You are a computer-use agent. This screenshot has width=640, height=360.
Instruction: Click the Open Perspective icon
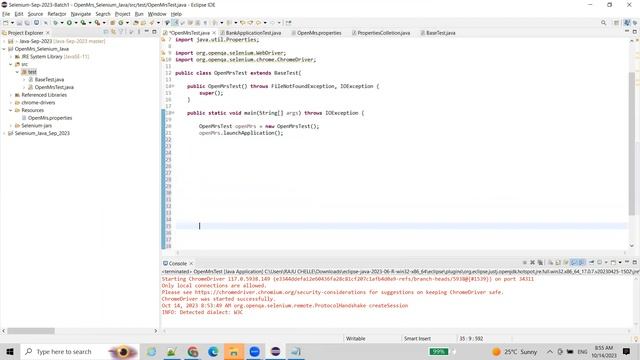pyautogui.click(x=616, y=23)
